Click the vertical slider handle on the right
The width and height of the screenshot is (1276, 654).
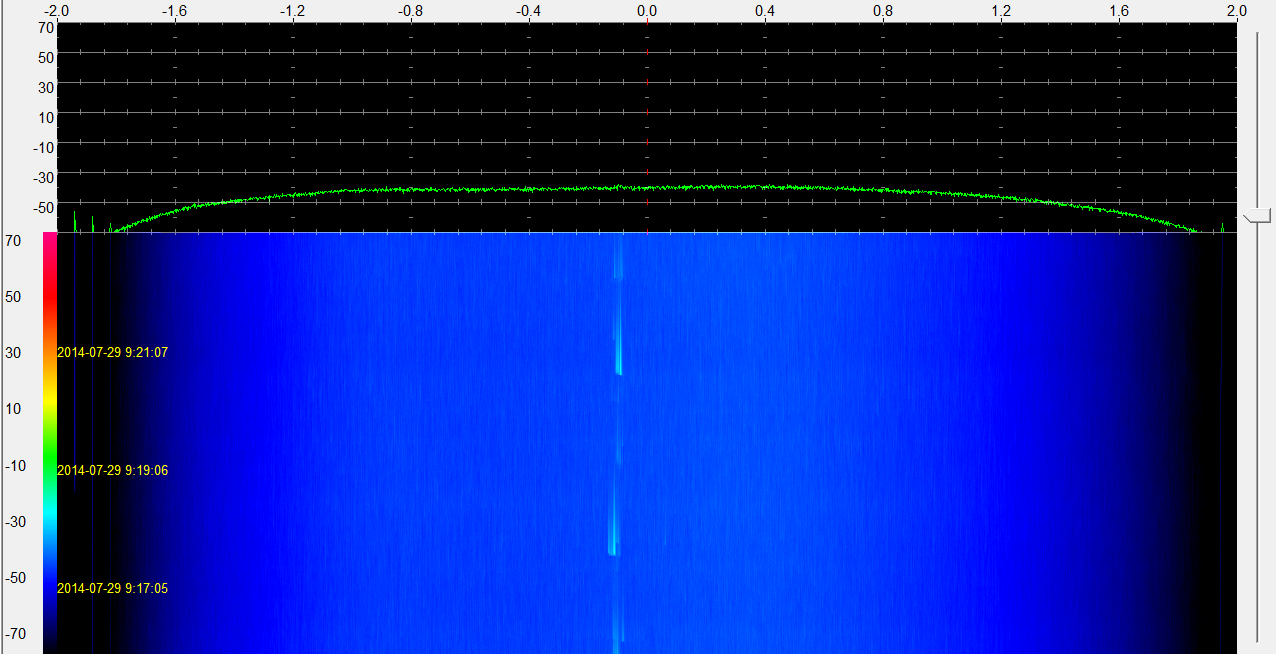click(1257, 215)
